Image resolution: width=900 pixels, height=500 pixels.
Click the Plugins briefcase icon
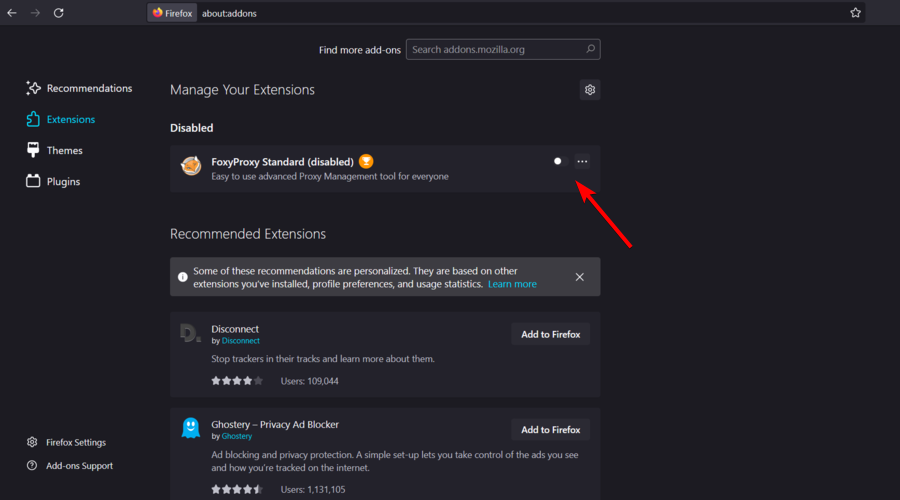pos(33,181)
